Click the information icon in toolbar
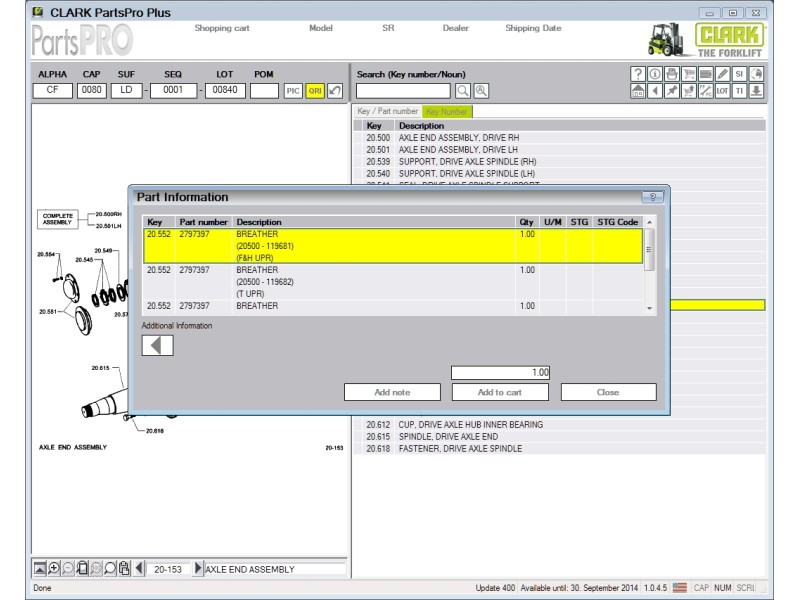The image size is (800, 600). click(x=655, y=74)
